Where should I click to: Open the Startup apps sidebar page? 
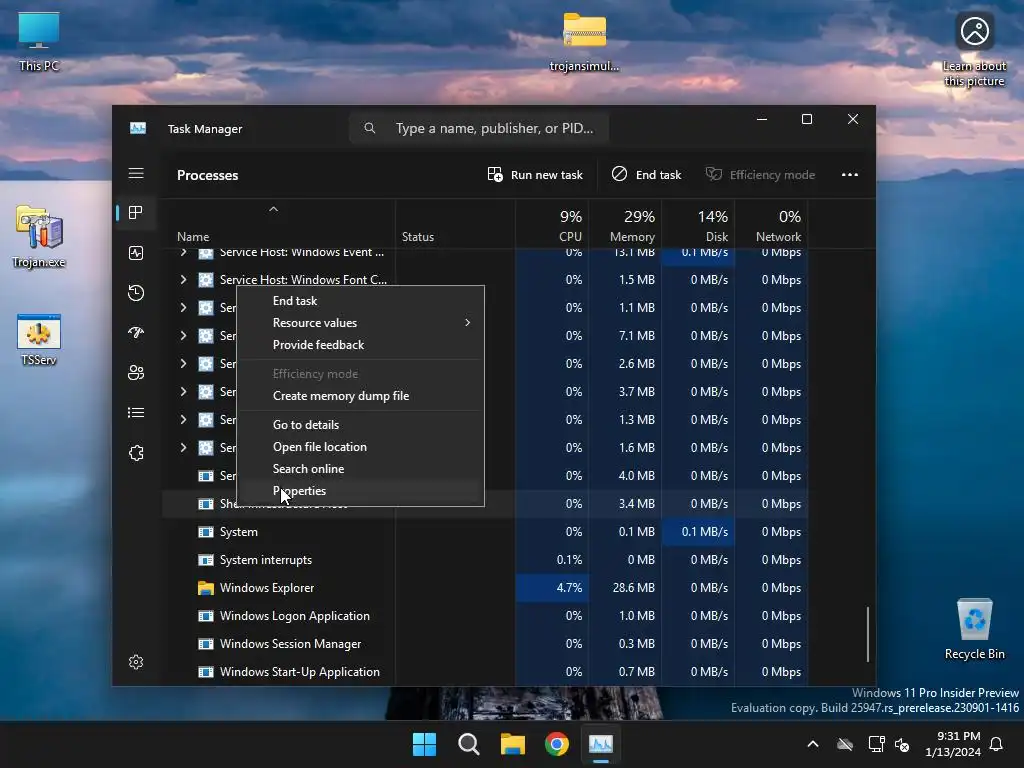click(136, 332)
